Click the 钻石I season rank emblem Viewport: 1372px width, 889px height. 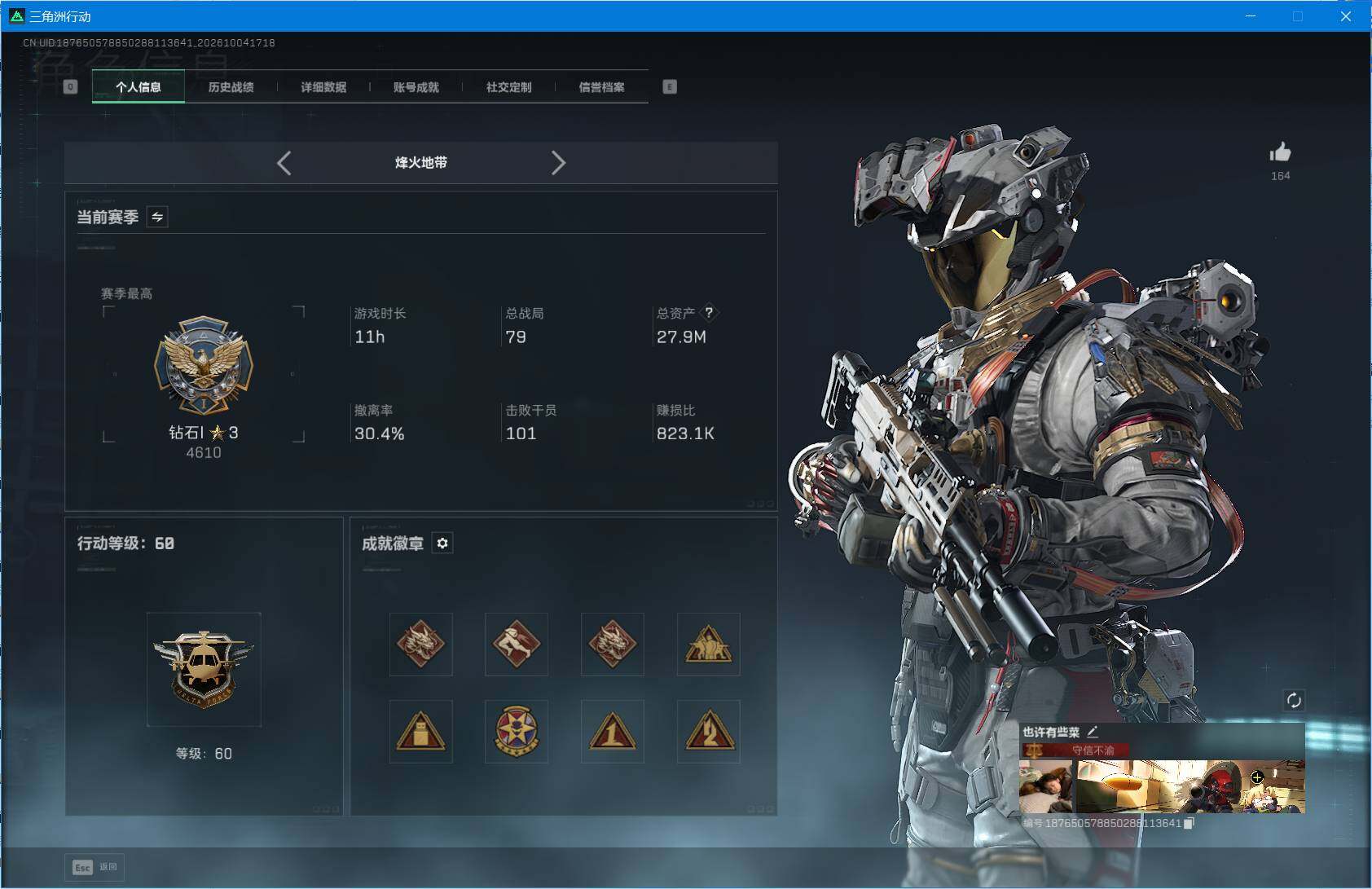(204, 366)
